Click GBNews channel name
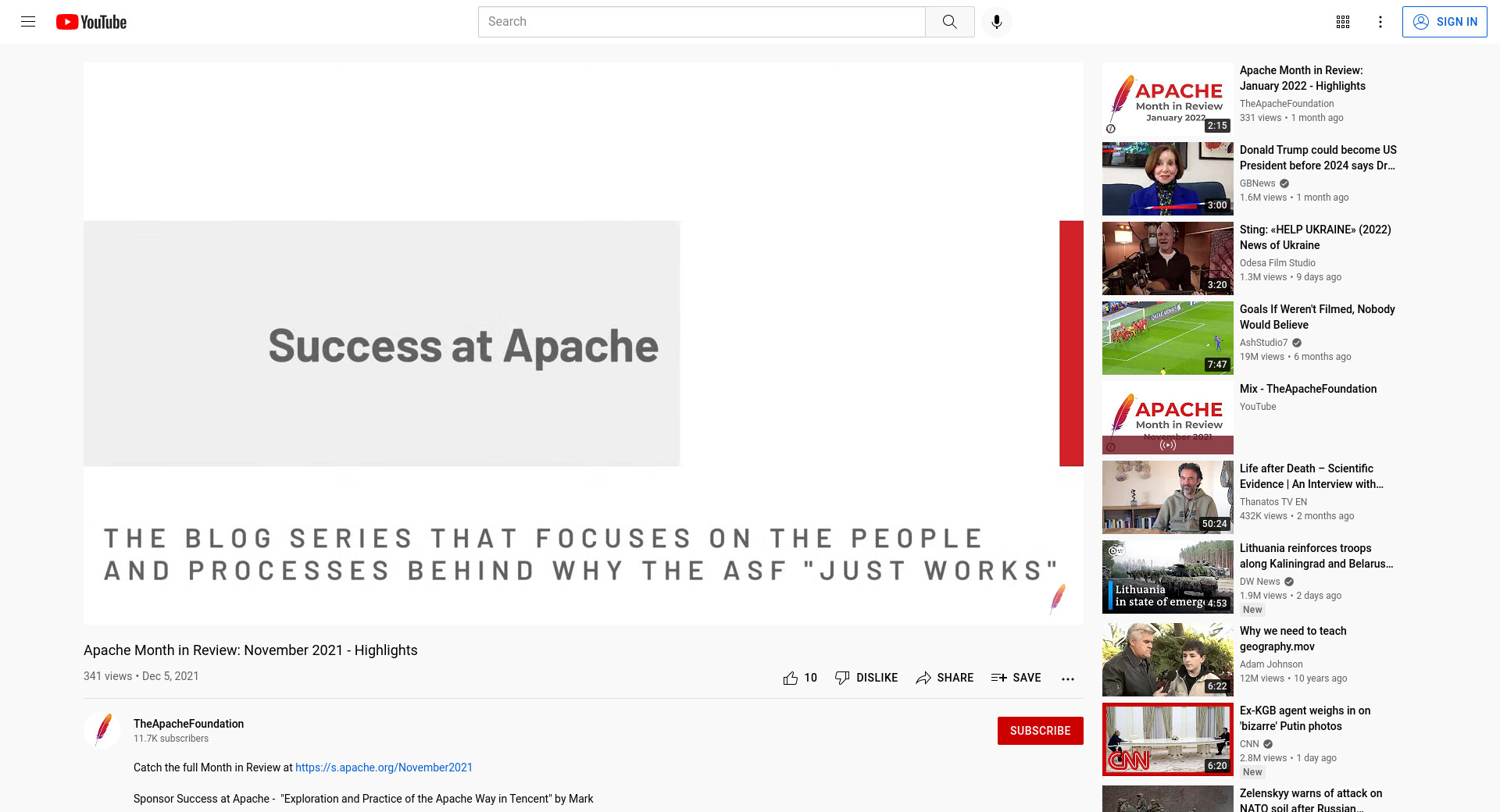1500x812 pixels. pyautogui.click(x=1257, y=183)
